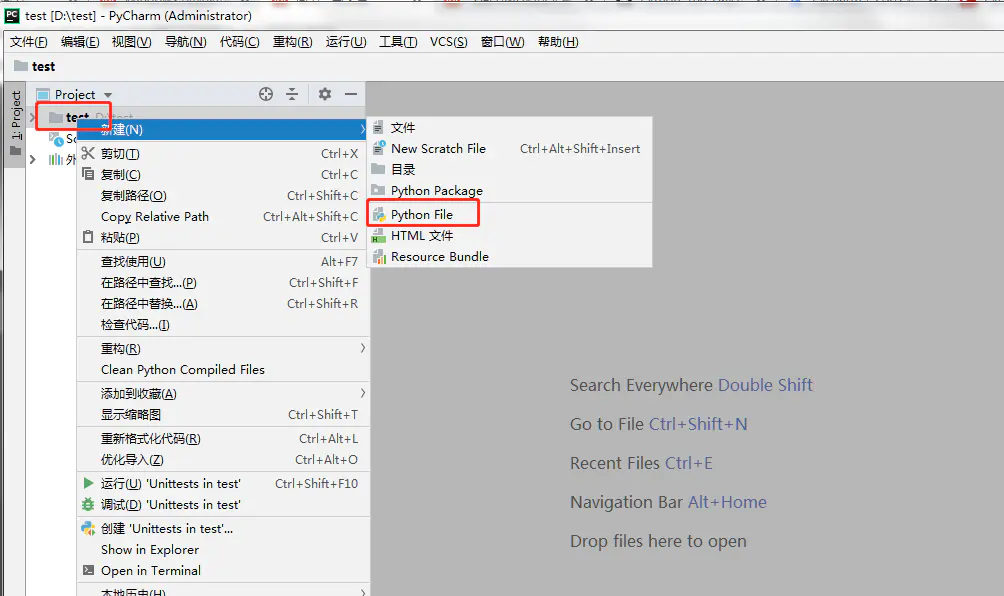The width and height of the screenshot is (1004, 596).
Task: Expand the external libraries tree node
Action: pyautogui.click(x=33, y=159)
